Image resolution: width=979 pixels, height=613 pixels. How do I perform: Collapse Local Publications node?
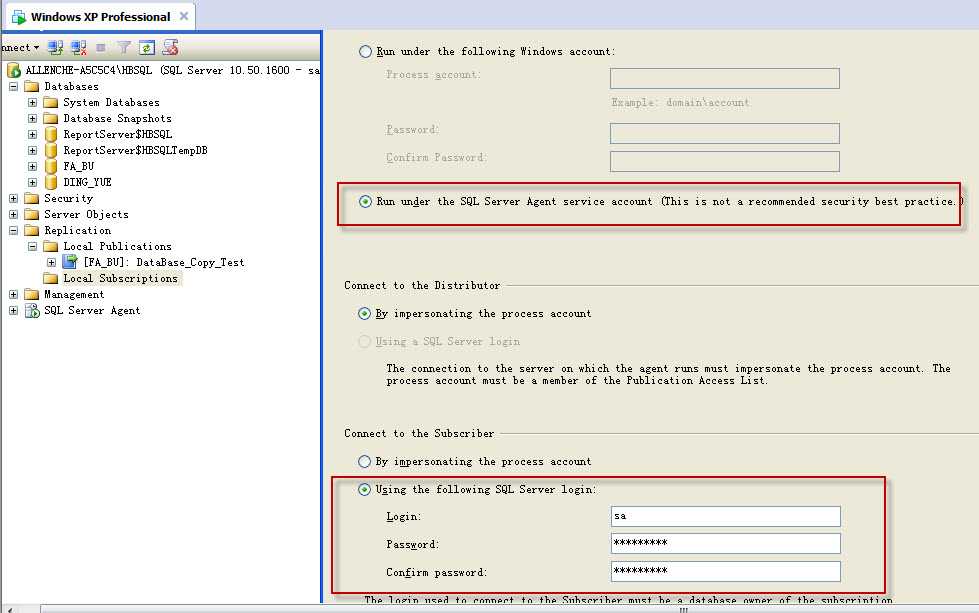click(32, 247)
